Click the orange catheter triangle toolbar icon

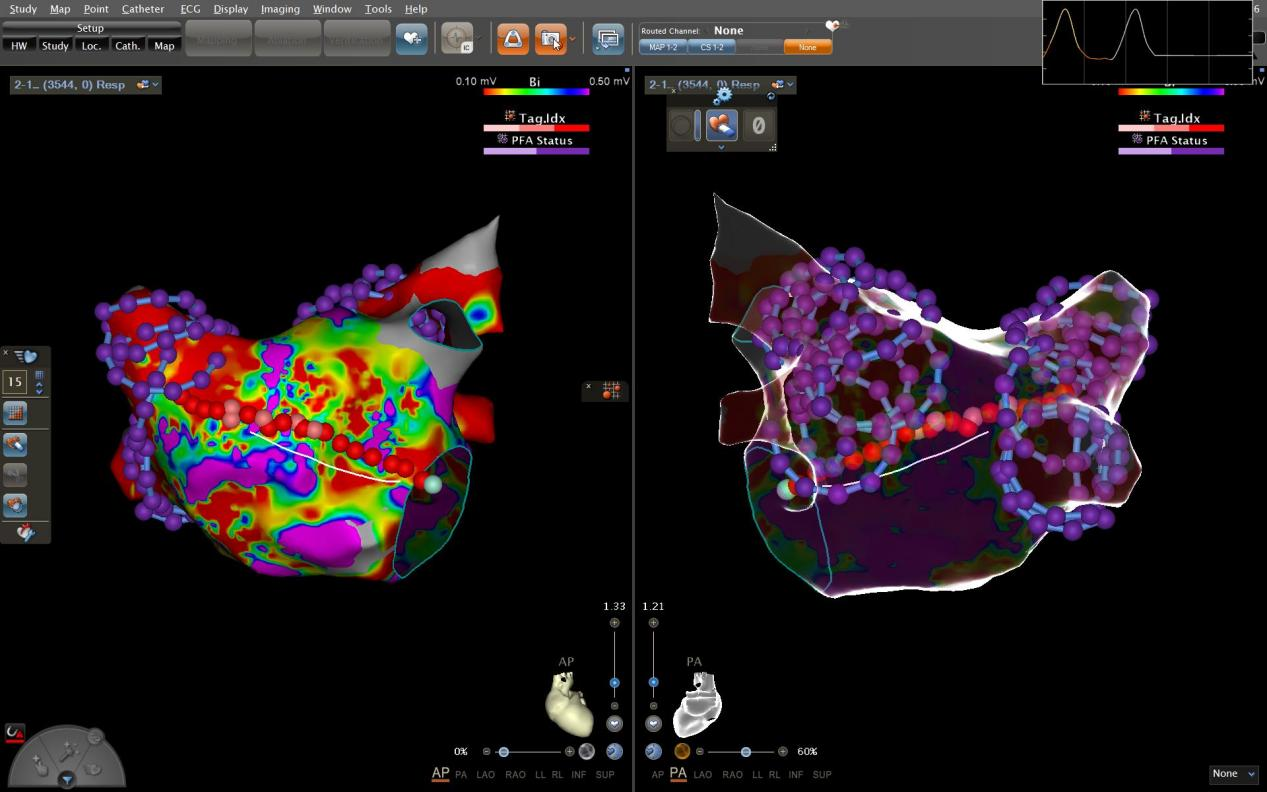click(513, 38)
